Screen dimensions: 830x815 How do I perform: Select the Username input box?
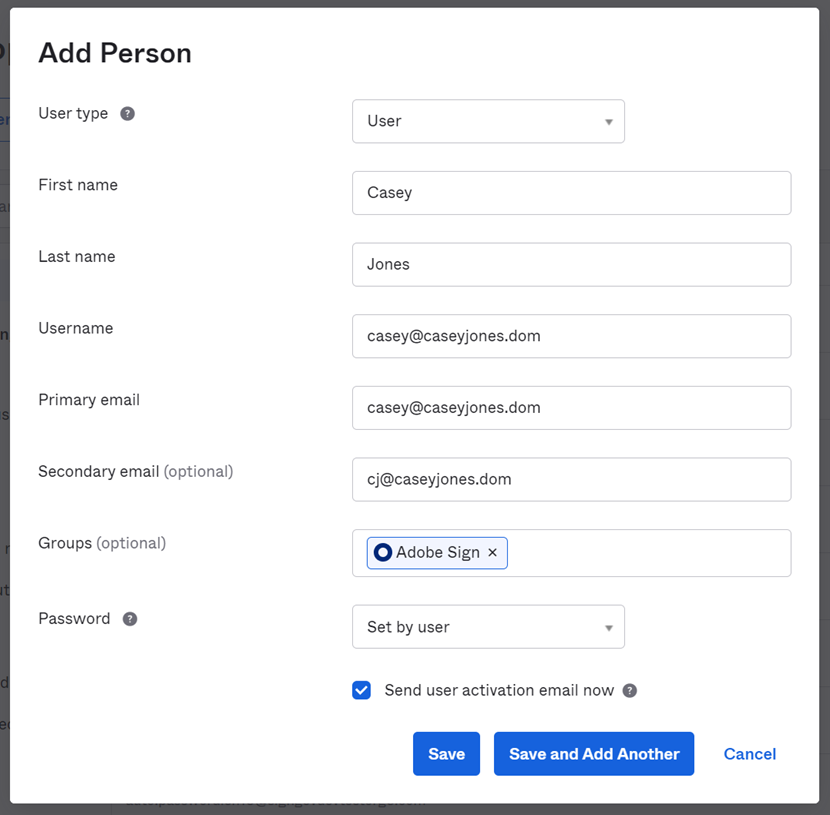(x=571, y=336)
